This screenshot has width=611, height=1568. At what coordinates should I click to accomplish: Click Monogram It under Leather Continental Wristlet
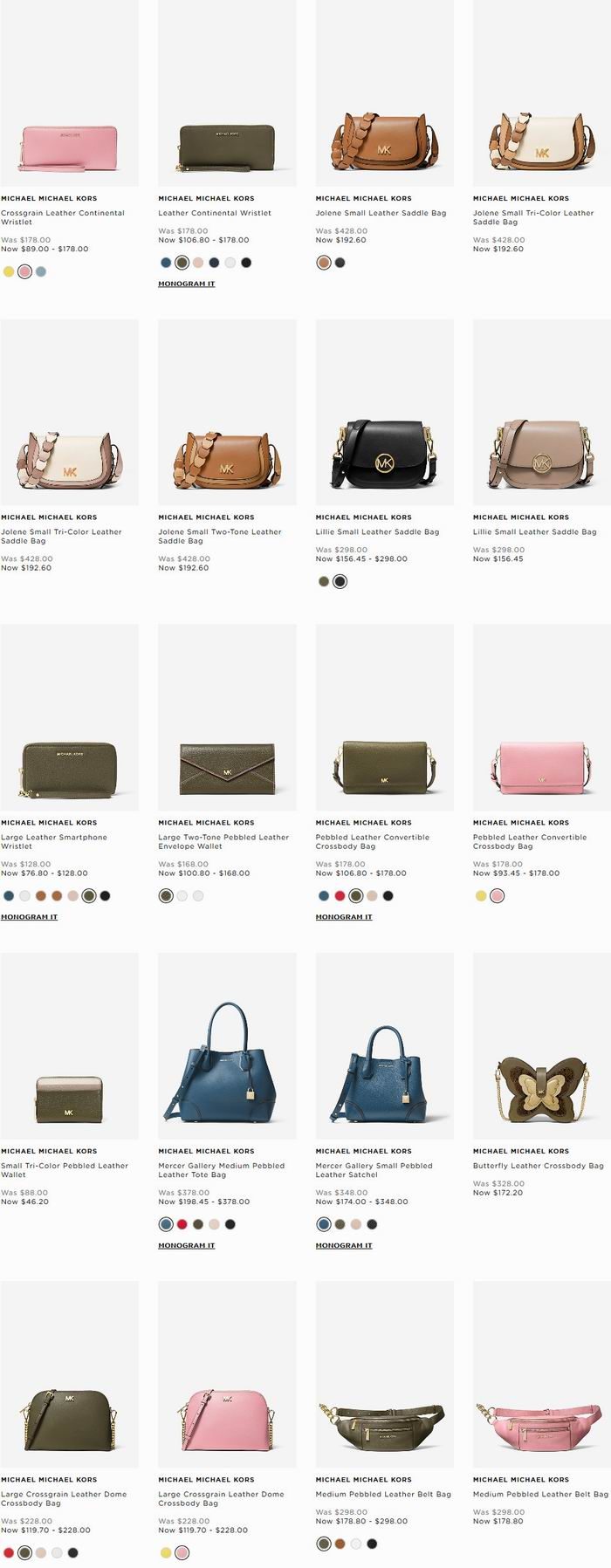(x=186, y=284)
